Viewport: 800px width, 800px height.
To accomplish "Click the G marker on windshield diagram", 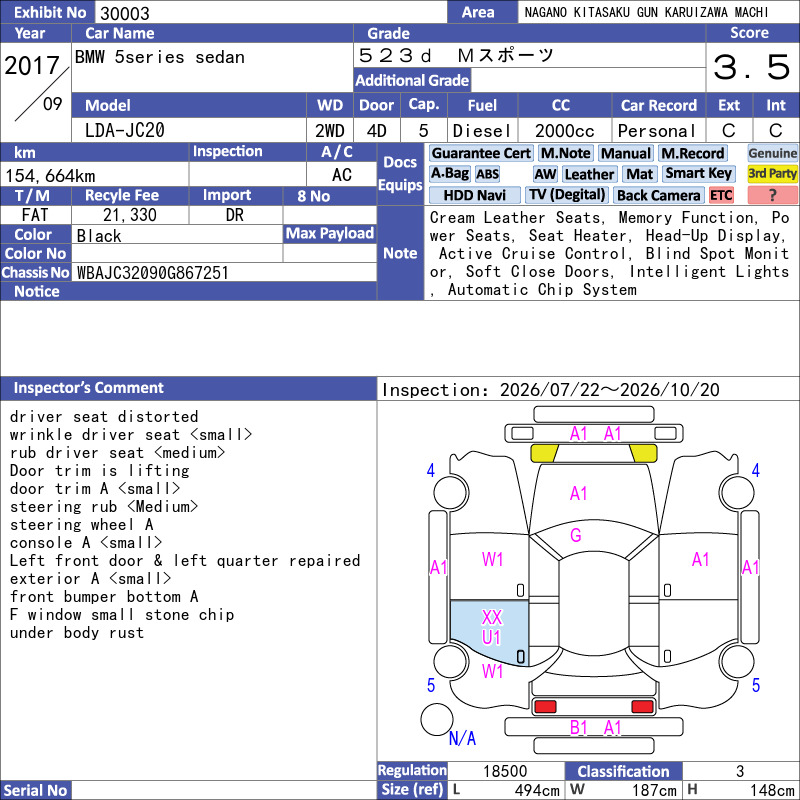I will point(576,535).
